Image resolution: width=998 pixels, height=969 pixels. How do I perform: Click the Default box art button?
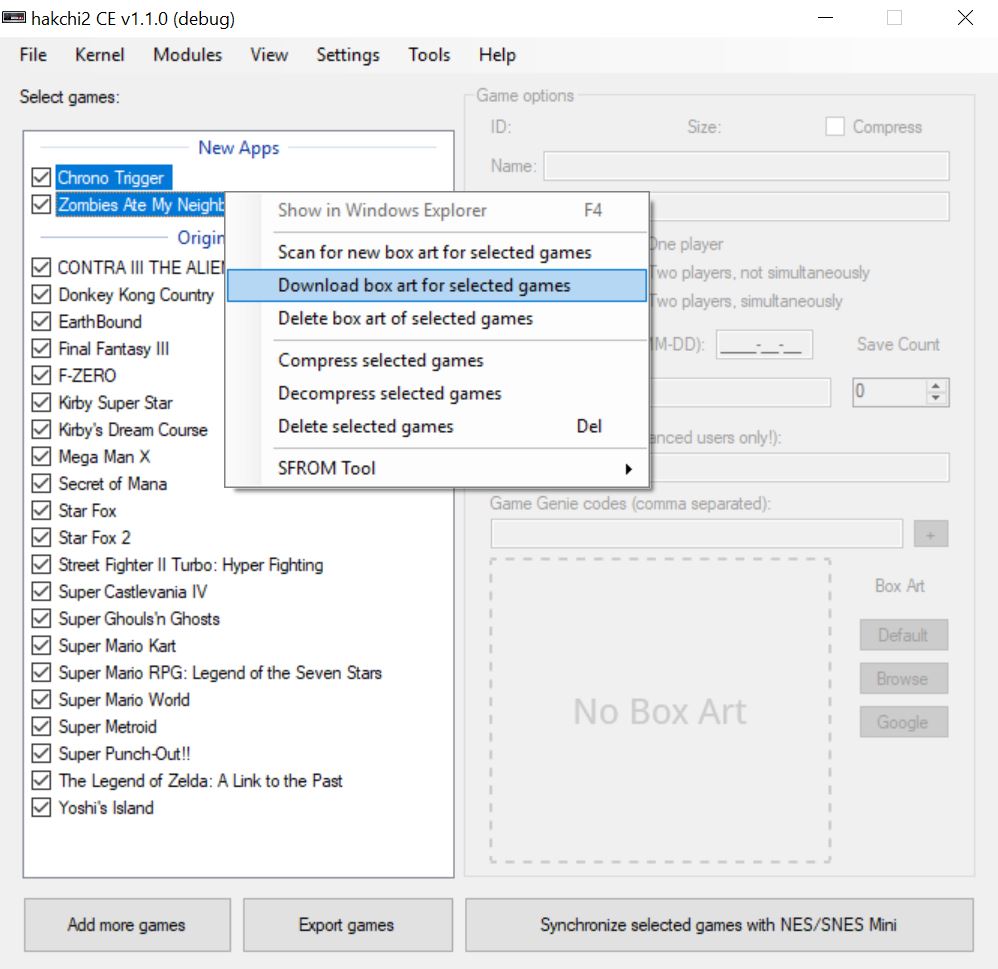coord(903,635)
